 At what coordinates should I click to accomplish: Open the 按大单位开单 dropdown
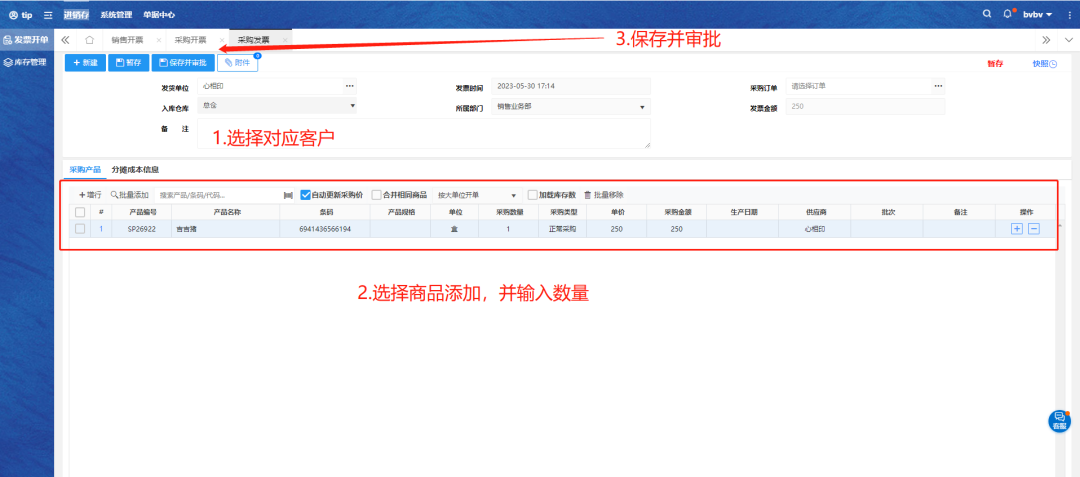point(477,195)
